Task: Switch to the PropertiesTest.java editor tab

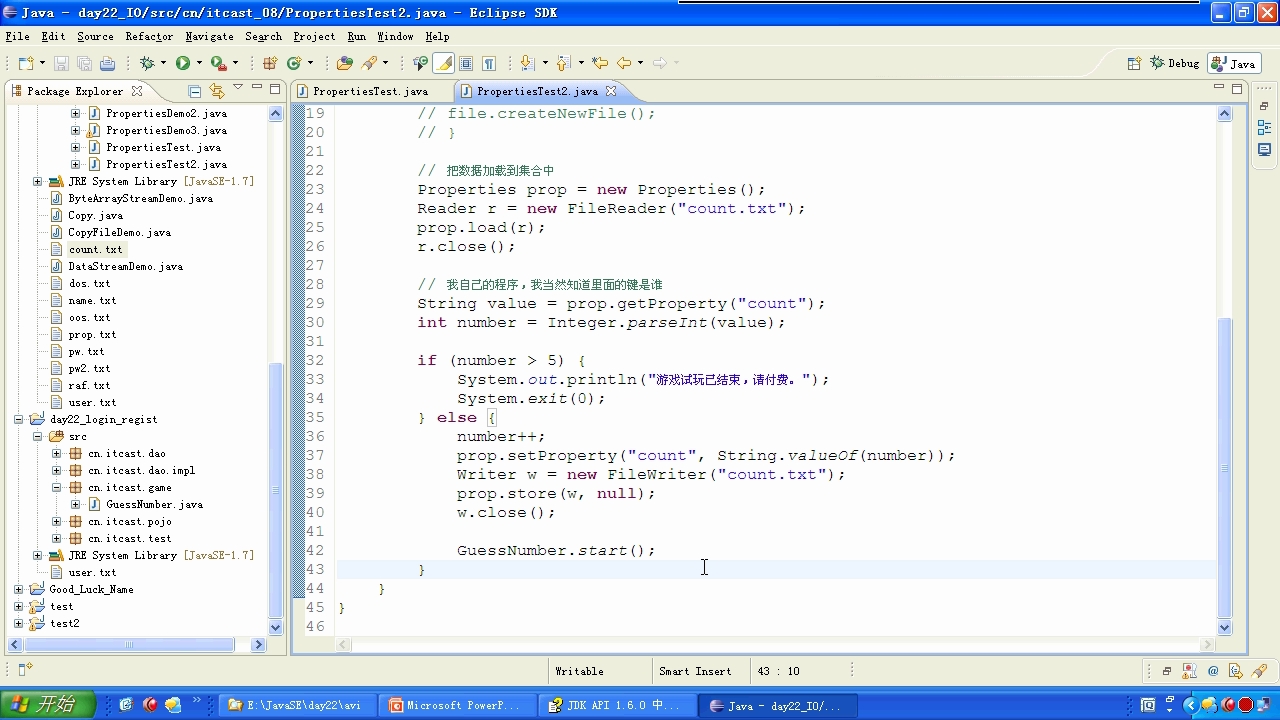Action: click(x=370, y=91)
